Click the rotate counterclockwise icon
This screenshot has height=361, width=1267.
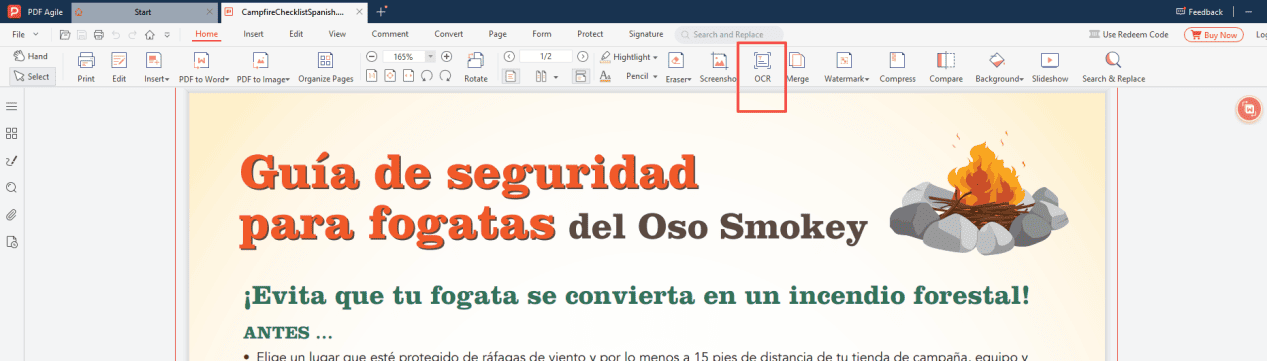coord(427,76)
